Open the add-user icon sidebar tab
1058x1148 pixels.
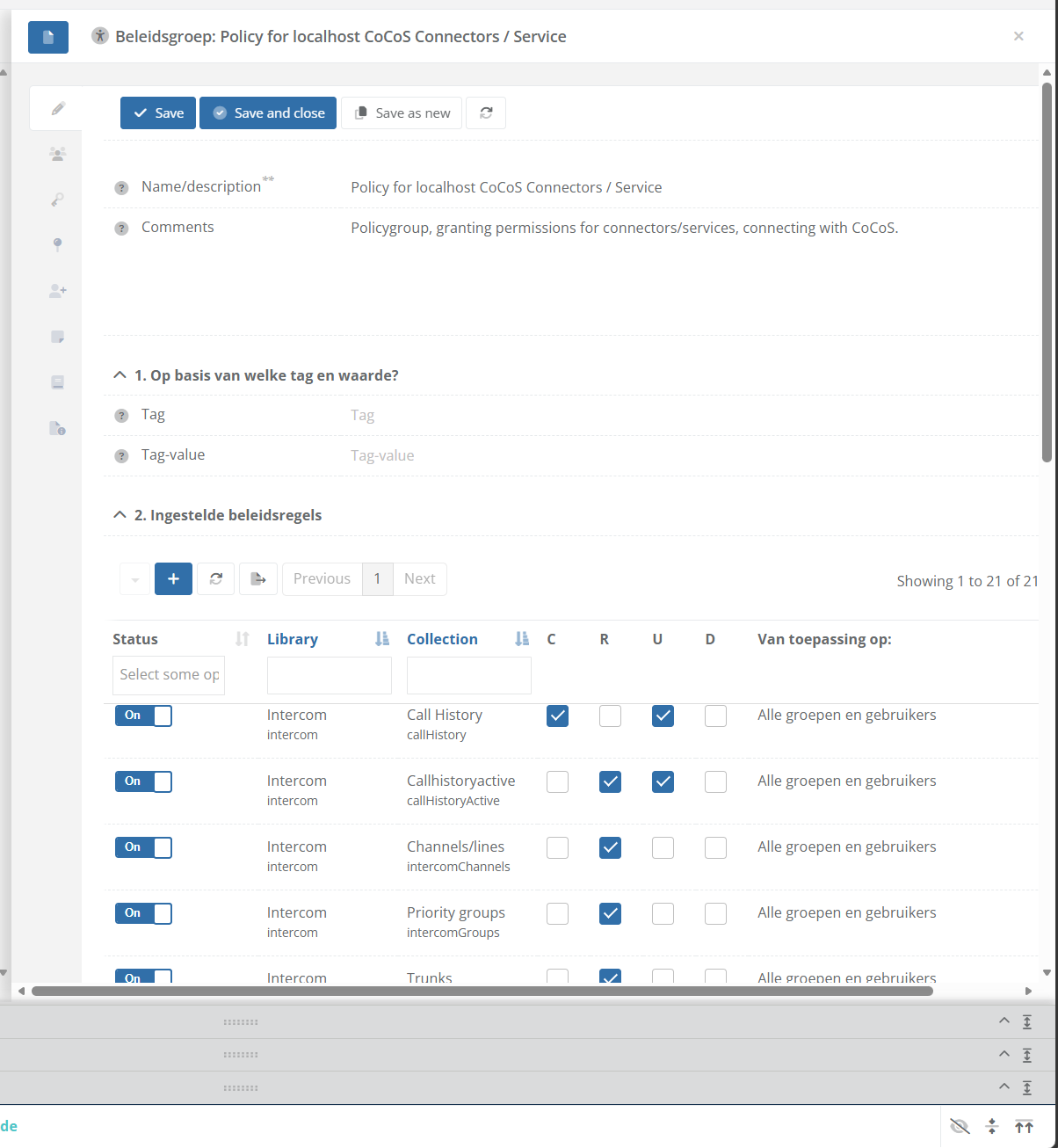[57, 290]
